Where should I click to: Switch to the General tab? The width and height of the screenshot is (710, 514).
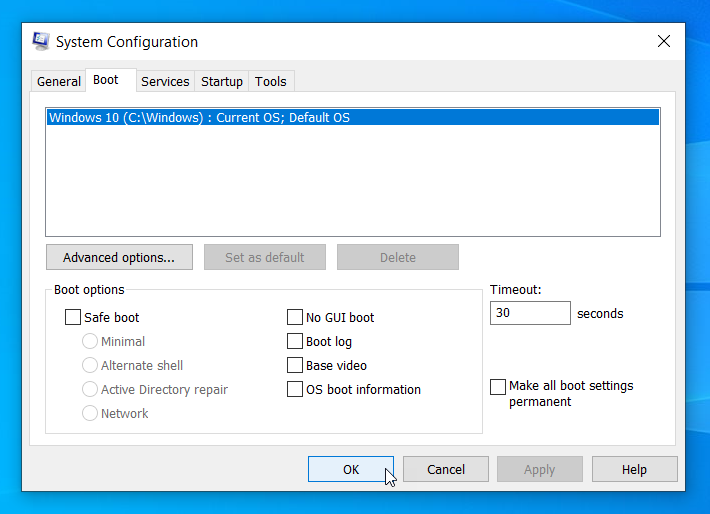(x=58, y=82)
